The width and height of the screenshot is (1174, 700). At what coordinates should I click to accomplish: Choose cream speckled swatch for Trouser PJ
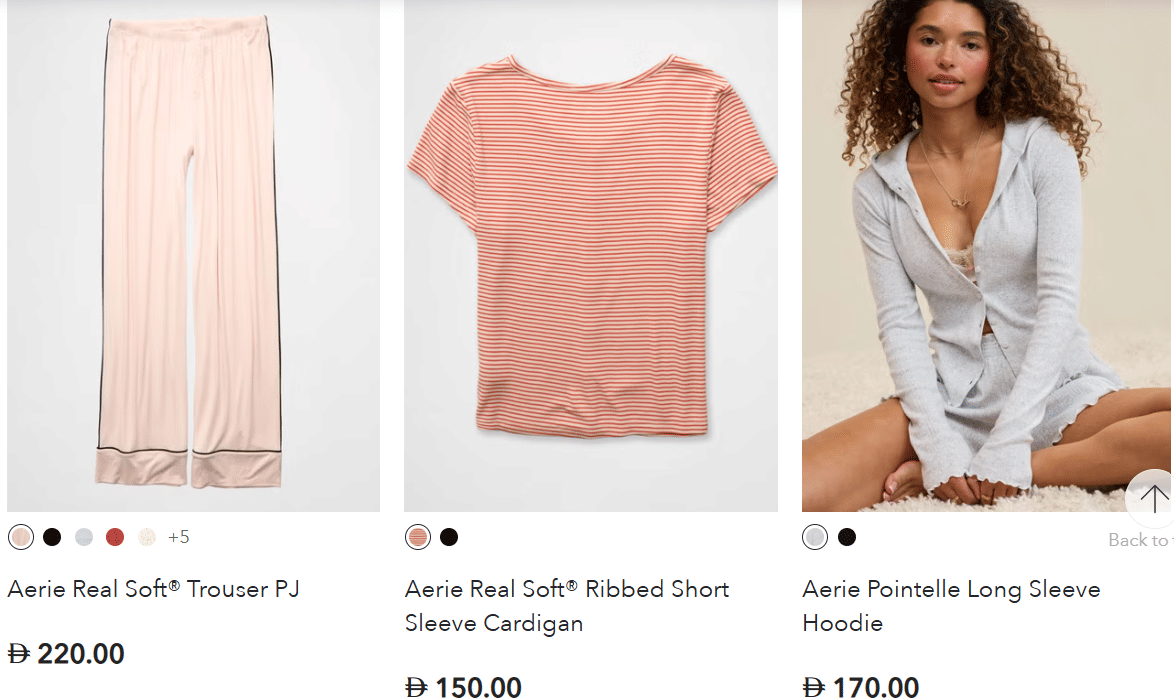pos(147,537)
